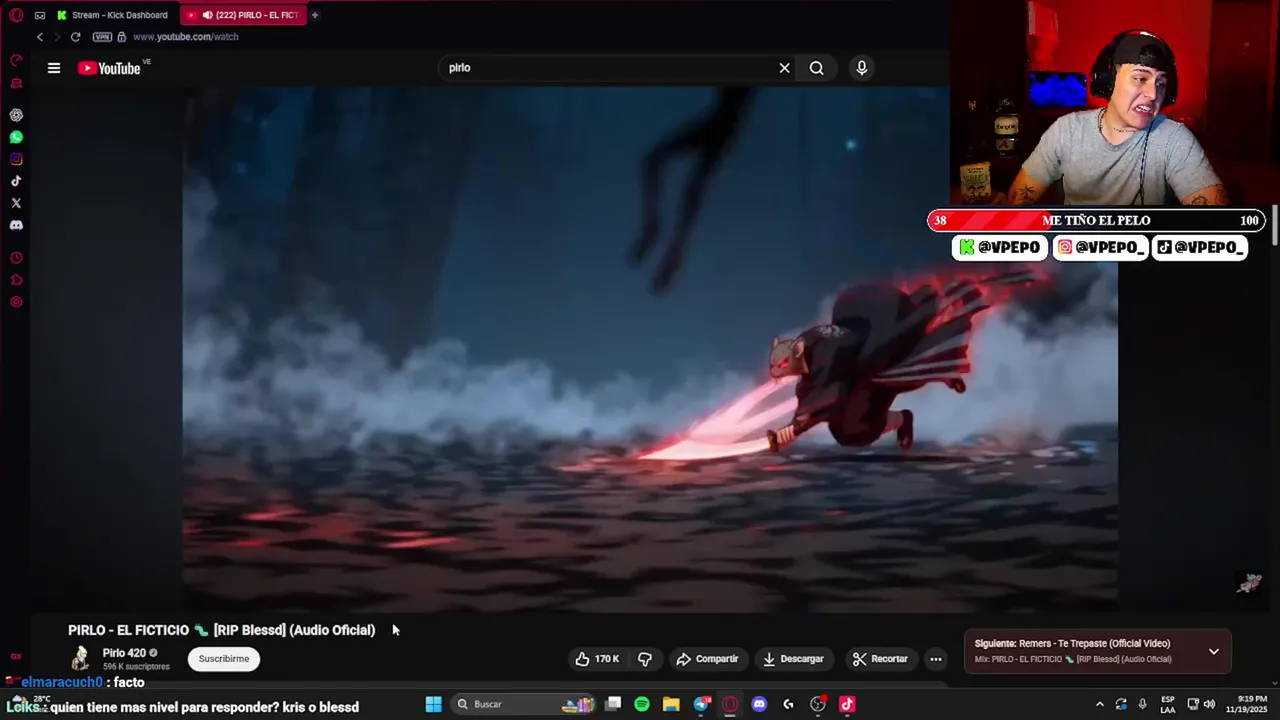Go back with browser back arrow

click(x=40, y=37)
